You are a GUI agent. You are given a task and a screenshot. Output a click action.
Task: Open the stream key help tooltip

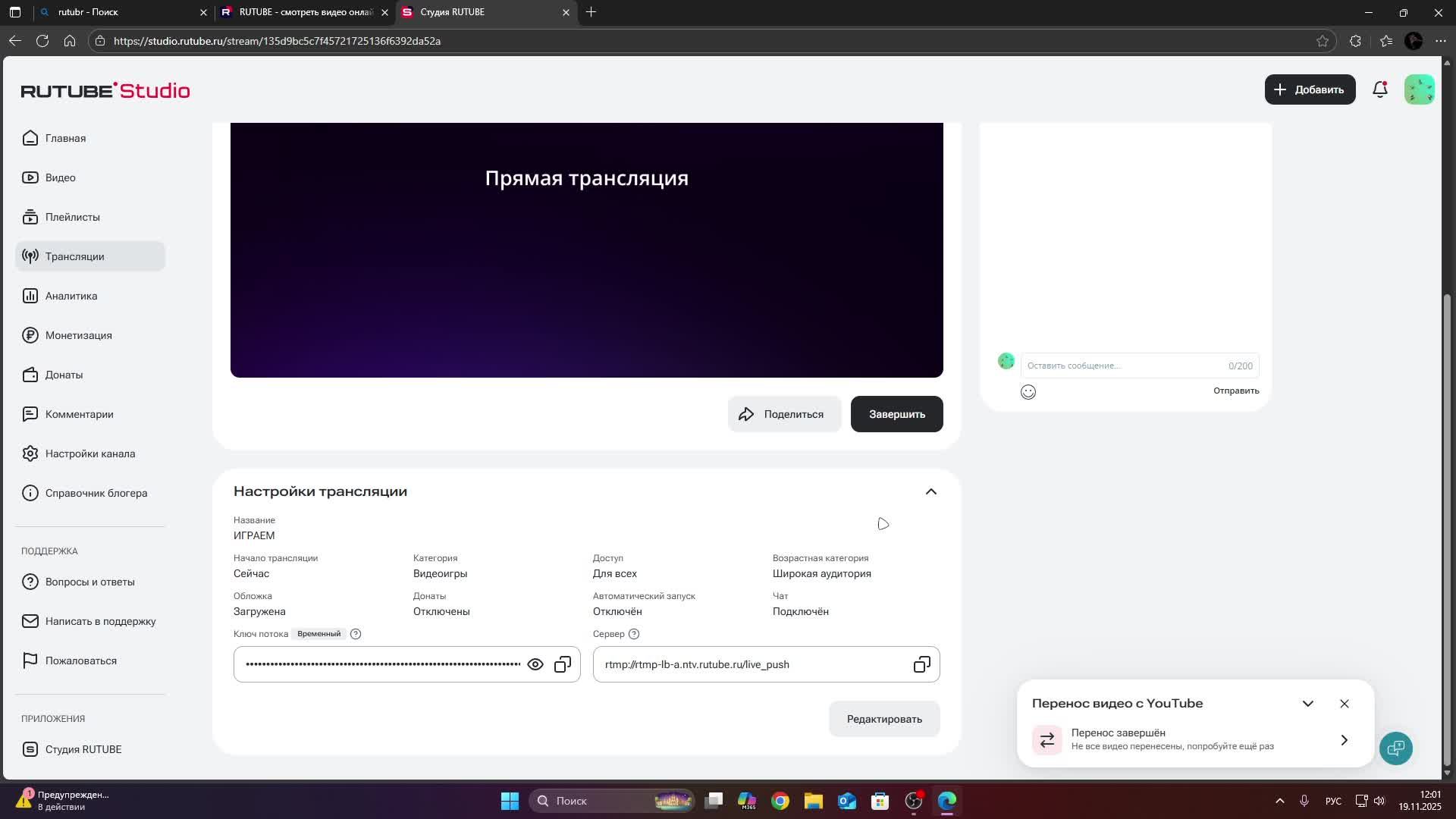[356, 634]
